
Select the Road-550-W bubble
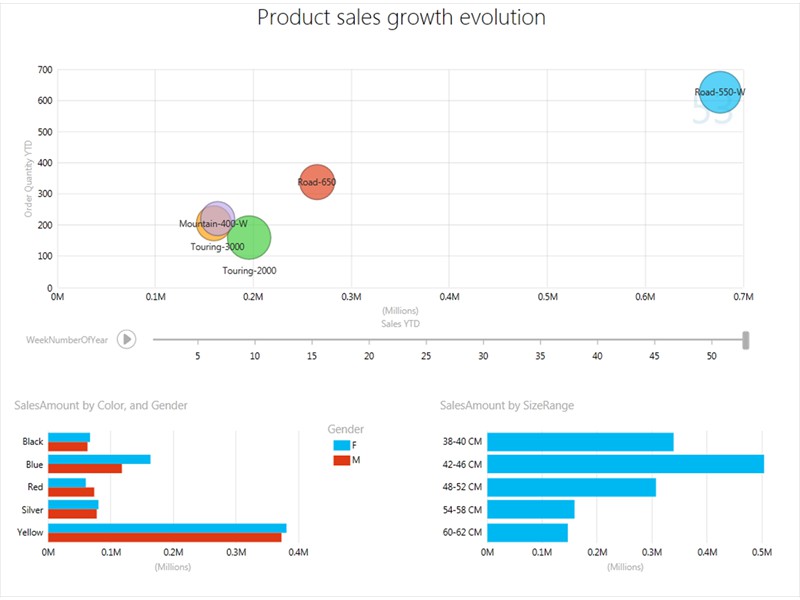(720, 92)
